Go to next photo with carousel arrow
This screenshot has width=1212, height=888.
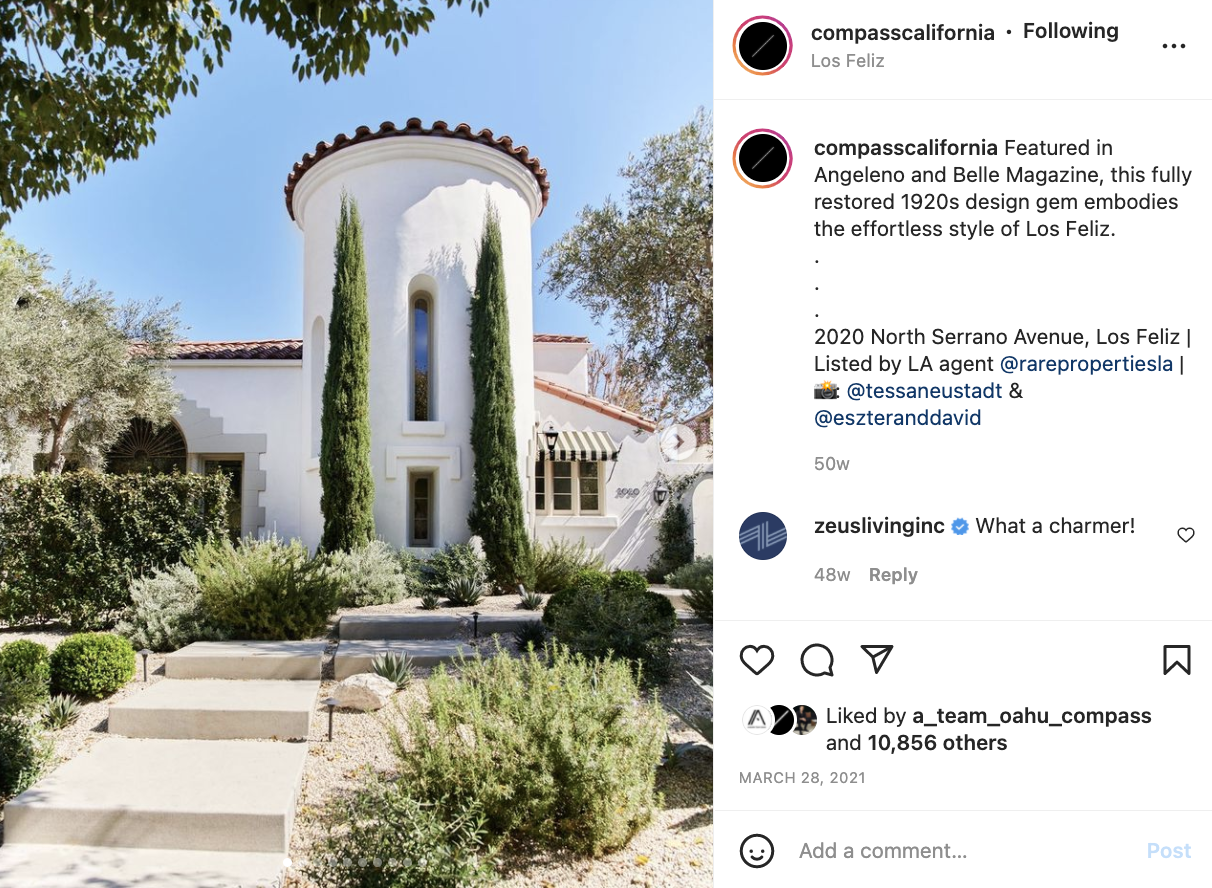pos(678,441)
